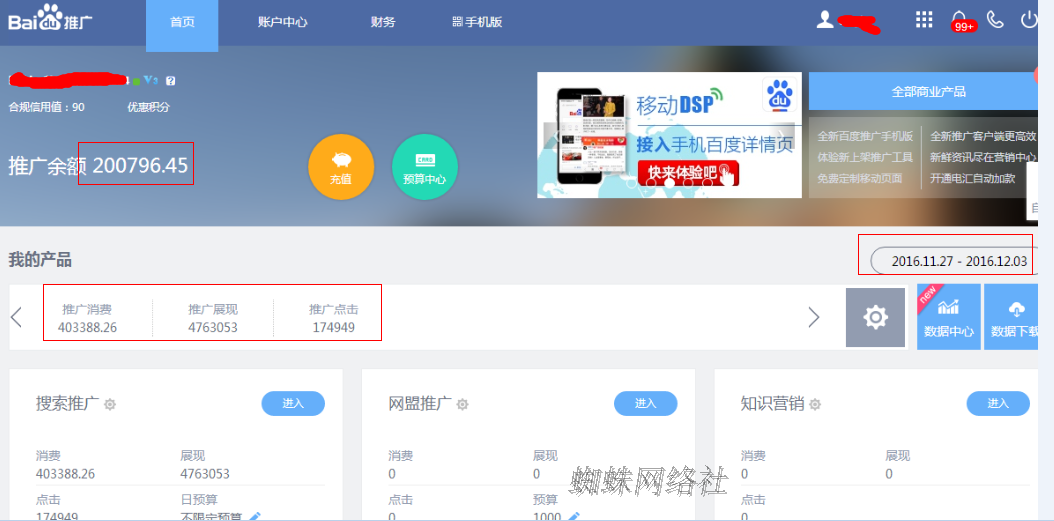
Task: Click the 我的产品 heading
Action: click(40, 259)
